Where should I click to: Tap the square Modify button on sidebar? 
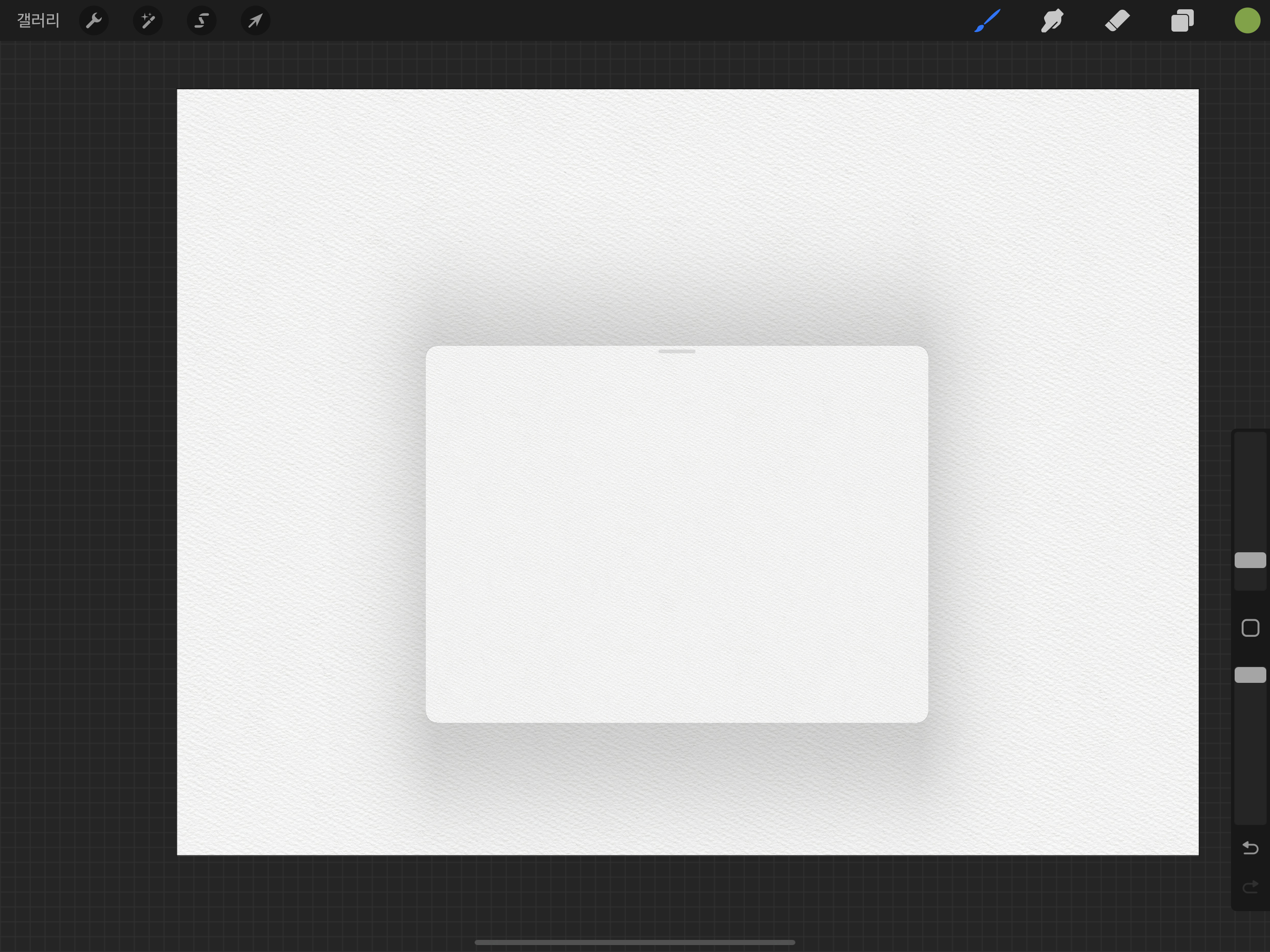[x=1250, y=628]
